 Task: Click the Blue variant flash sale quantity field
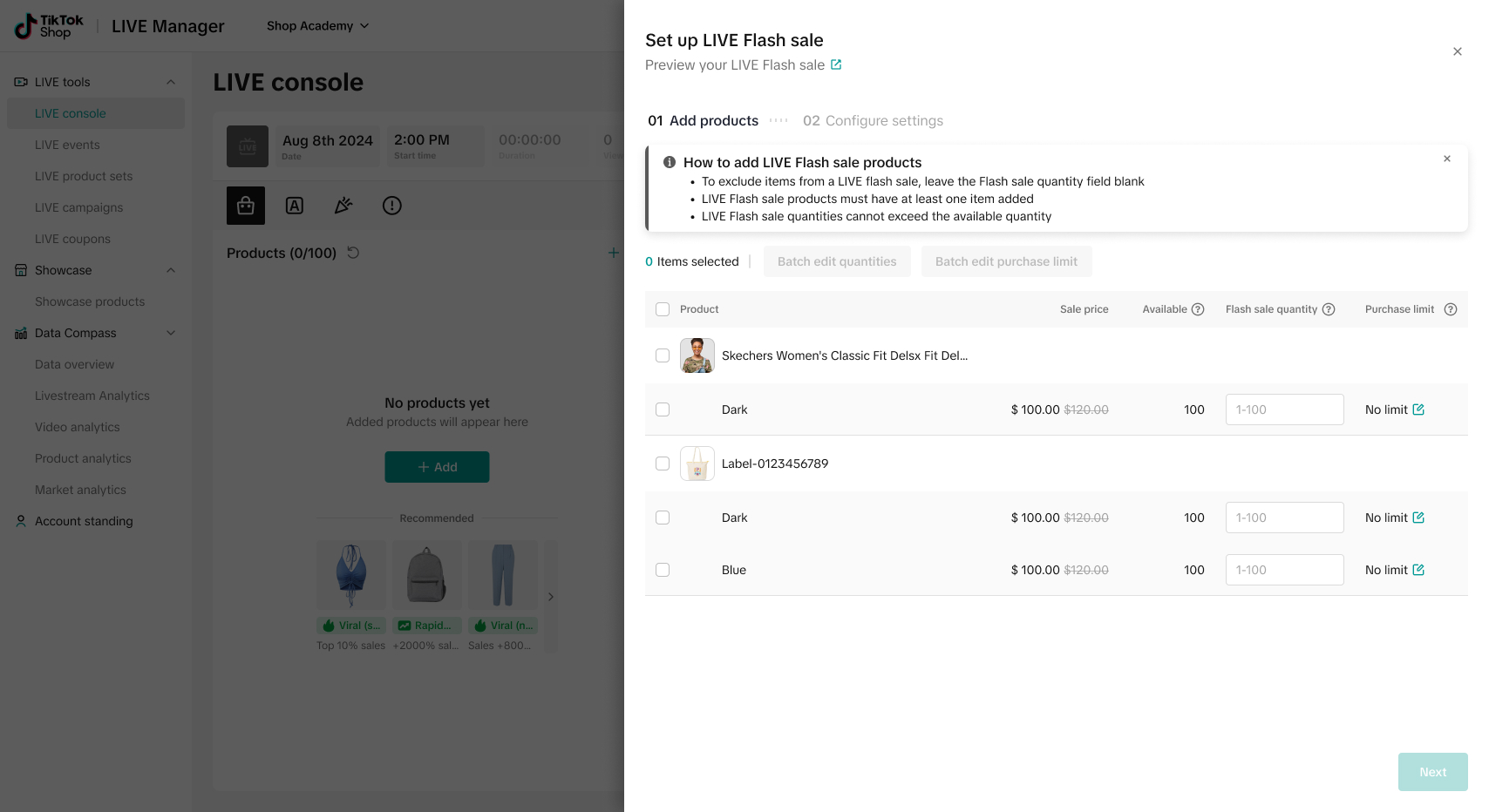click(x=1284, y=570)
